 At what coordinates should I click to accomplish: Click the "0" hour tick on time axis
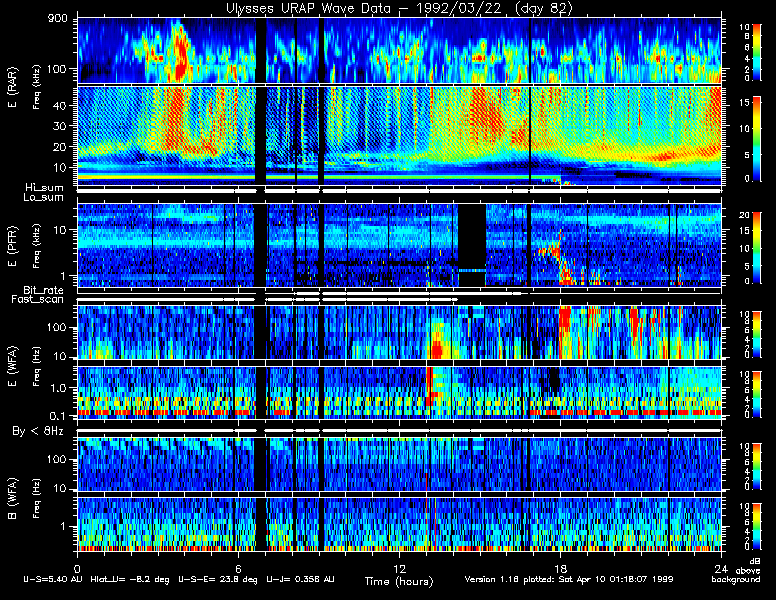point(77,569)
